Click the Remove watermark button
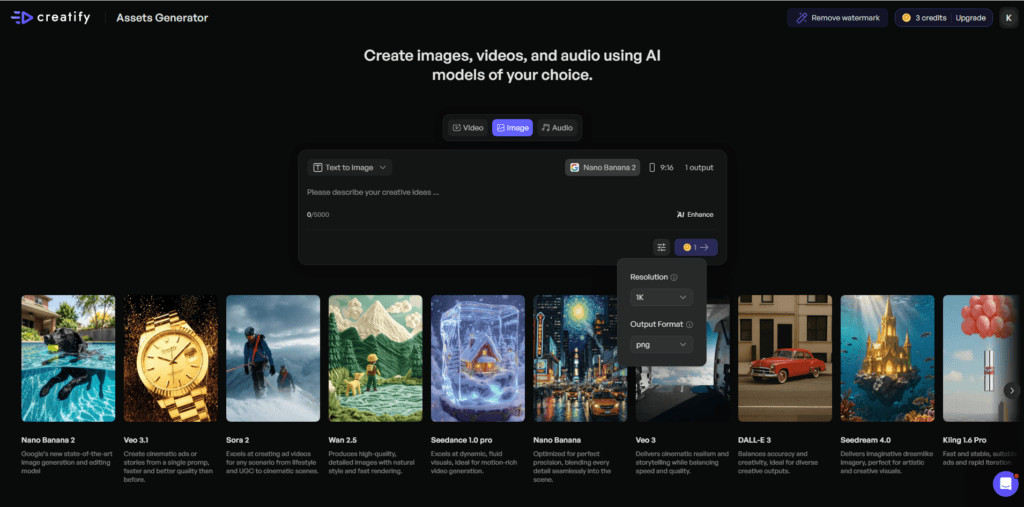This screenshot has height=507, width=1024. click(837, 18)
